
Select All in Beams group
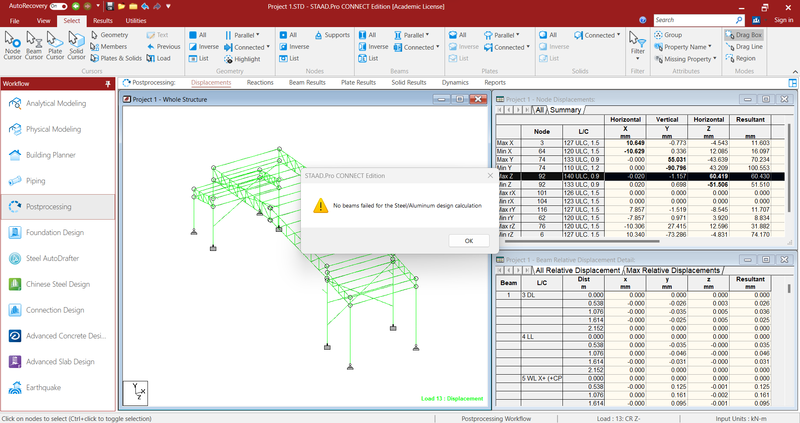(367, 35)
